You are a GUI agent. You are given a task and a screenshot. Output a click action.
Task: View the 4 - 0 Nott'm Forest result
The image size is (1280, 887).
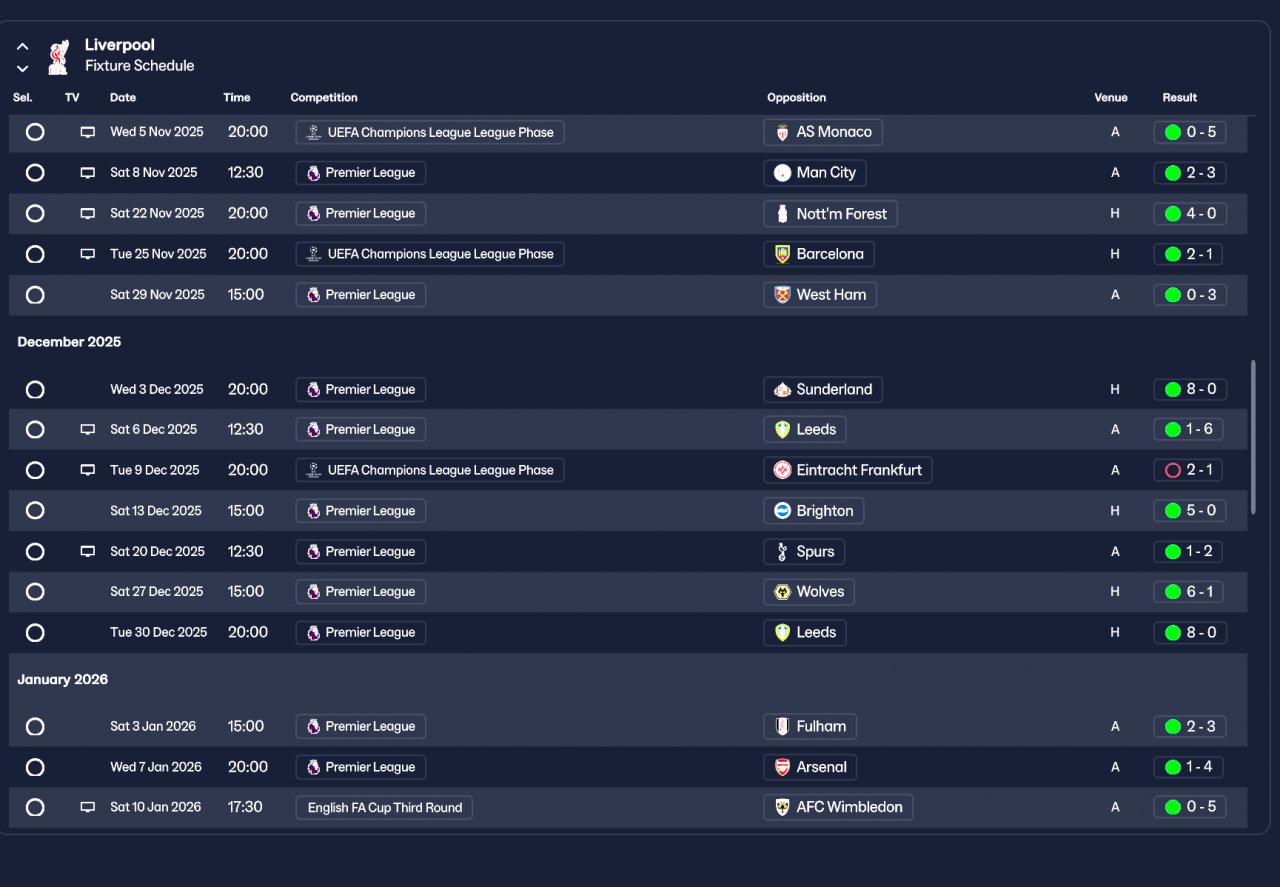1190,213
